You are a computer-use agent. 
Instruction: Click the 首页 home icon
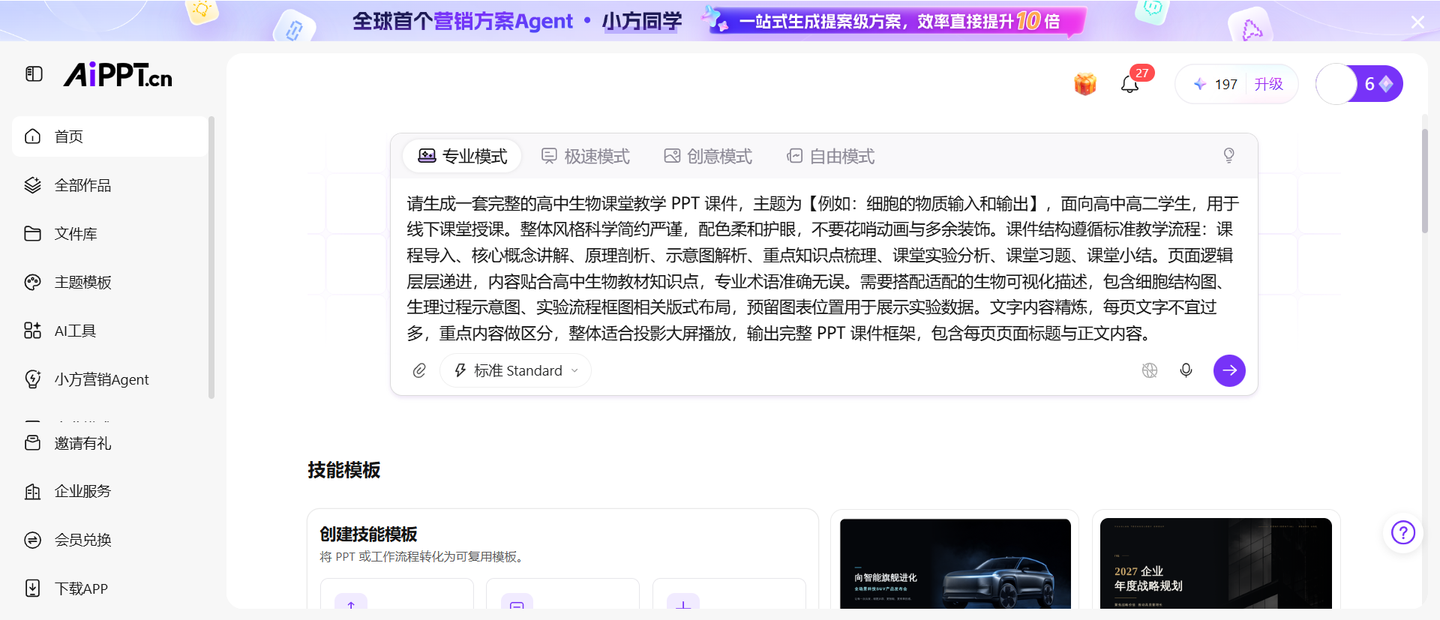[x=33, y=136]
